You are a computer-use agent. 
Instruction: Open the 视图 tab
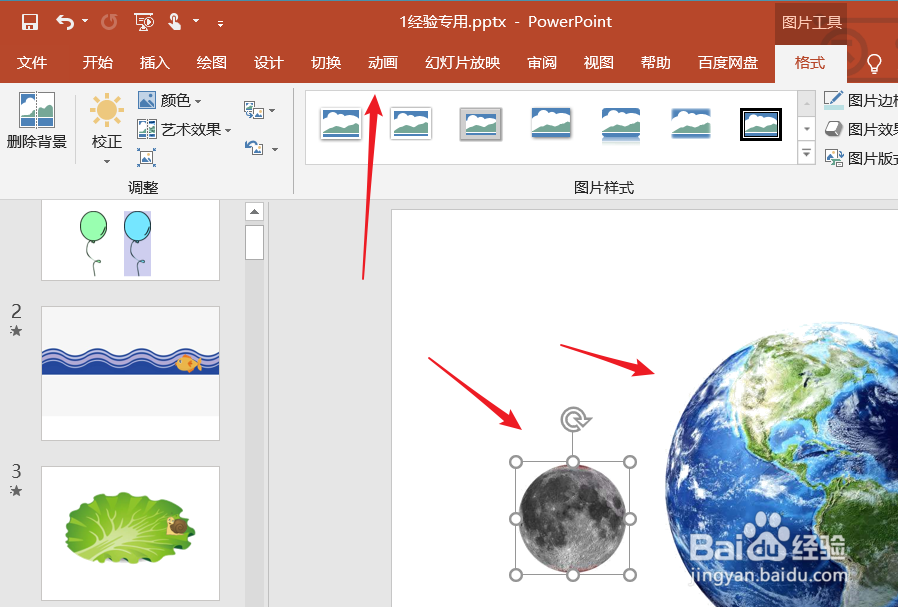point(598,62)
